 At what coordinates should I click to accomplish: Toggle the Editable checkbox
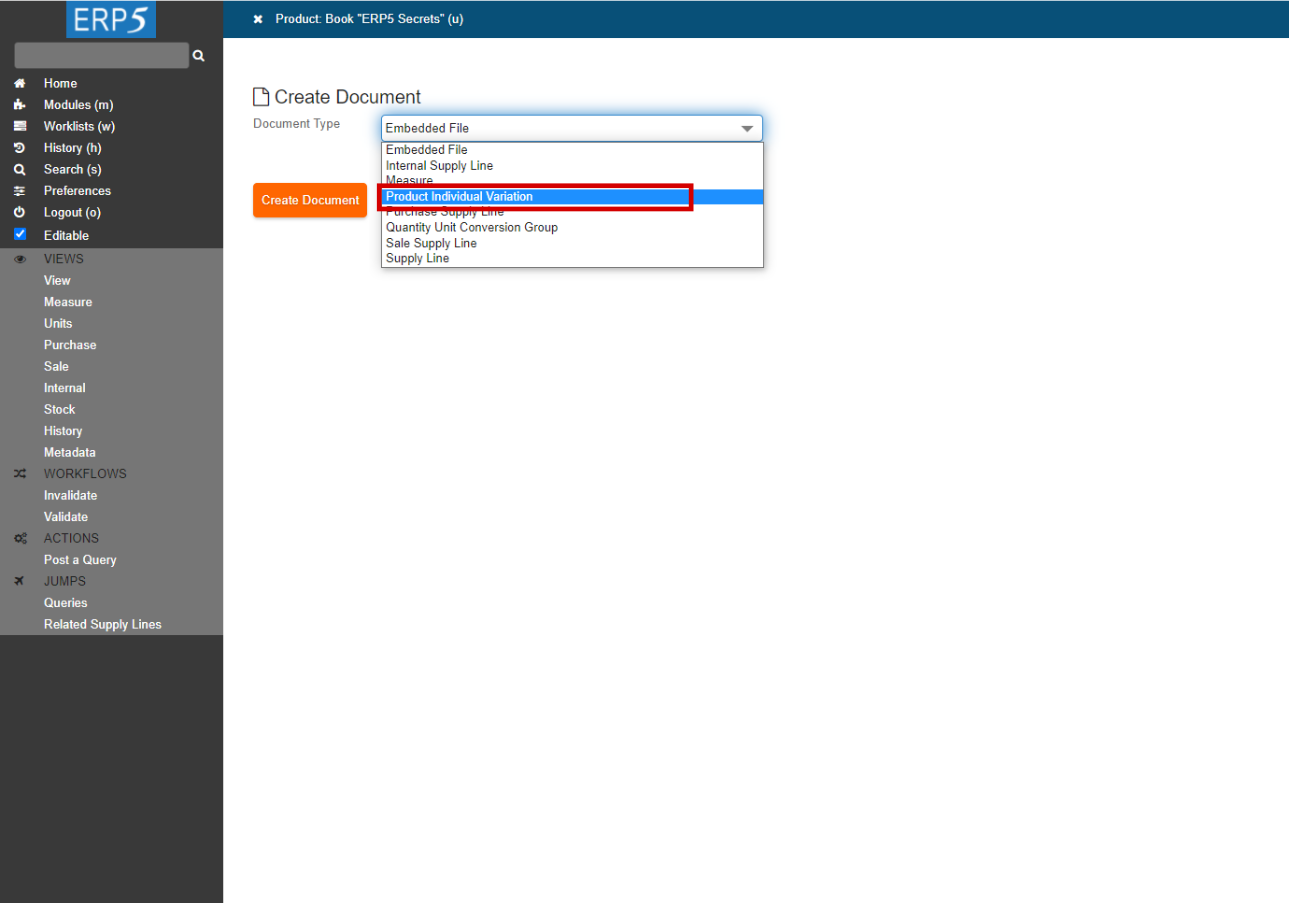(x=20, y=235)
